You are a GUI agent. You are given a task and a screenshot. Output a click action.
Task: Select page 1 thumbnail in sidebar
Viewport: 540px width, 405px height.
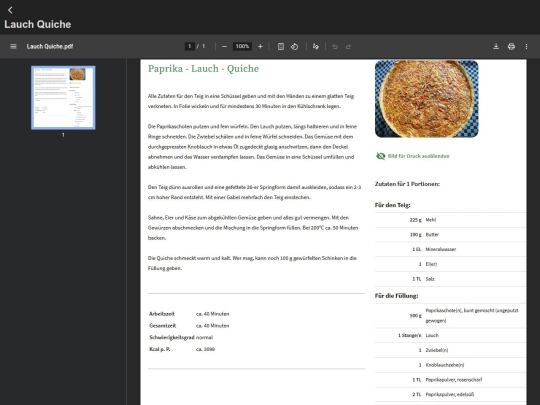coord(63,98)
